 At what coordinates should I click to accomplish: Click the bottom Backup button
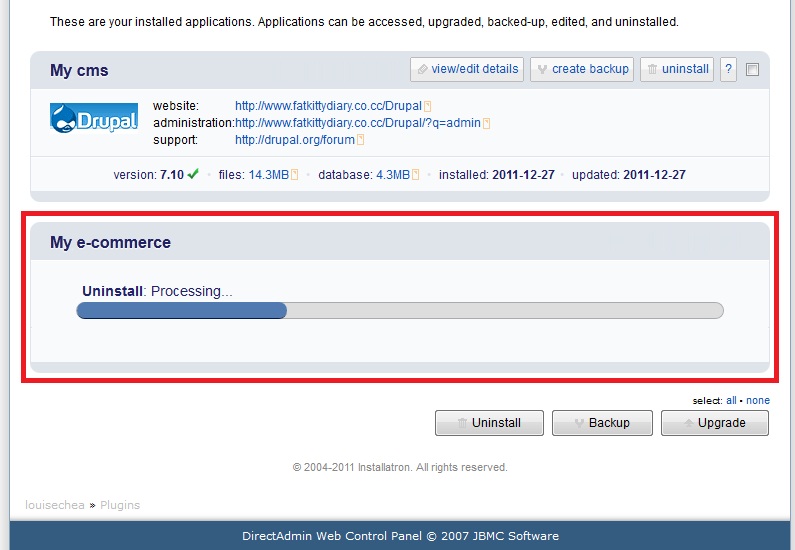click(602, 423)
